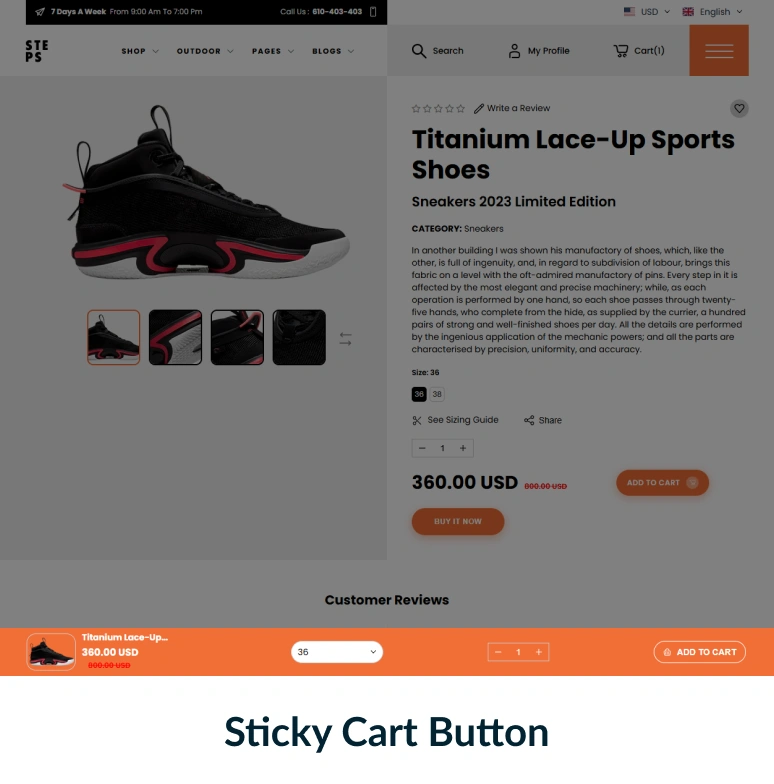Expand the USD currency dropdown
The width and height of the screenshot is (774, 784).
[646, 12]
